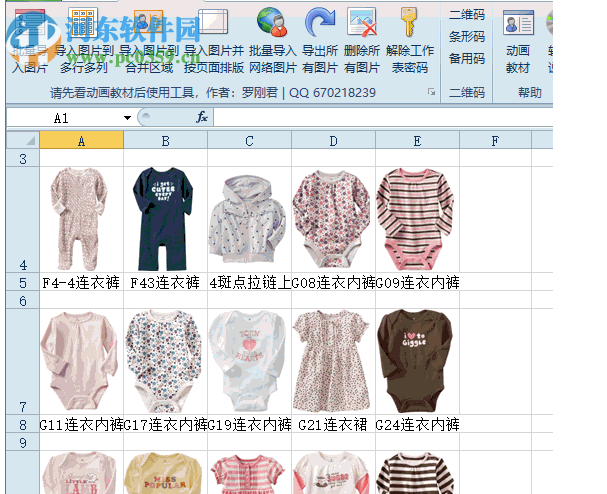
Task: Click 导入图片并按页面排版 icon
Action: click(x=213, y=22)
